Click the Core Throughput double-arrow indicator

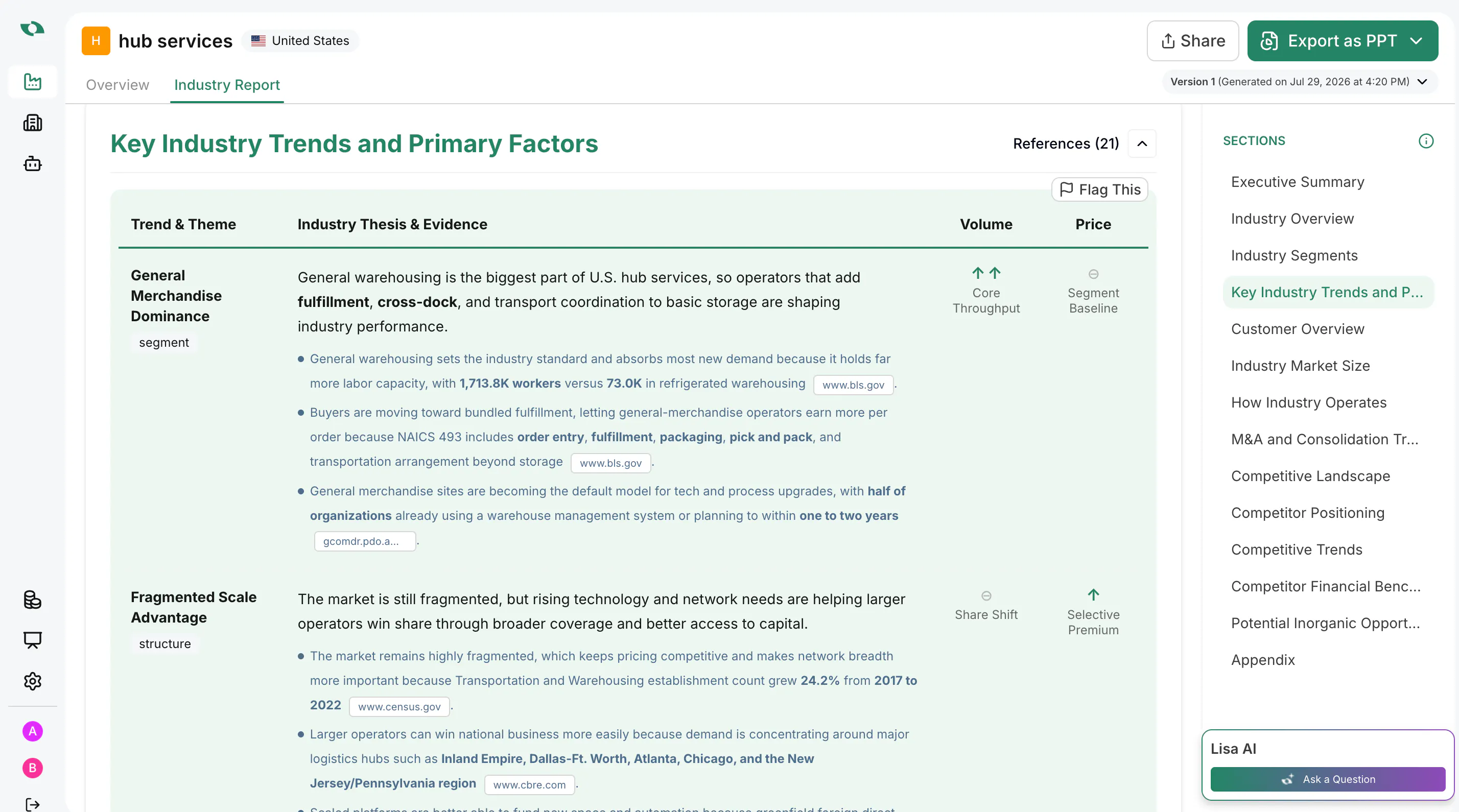click(985, 274)
